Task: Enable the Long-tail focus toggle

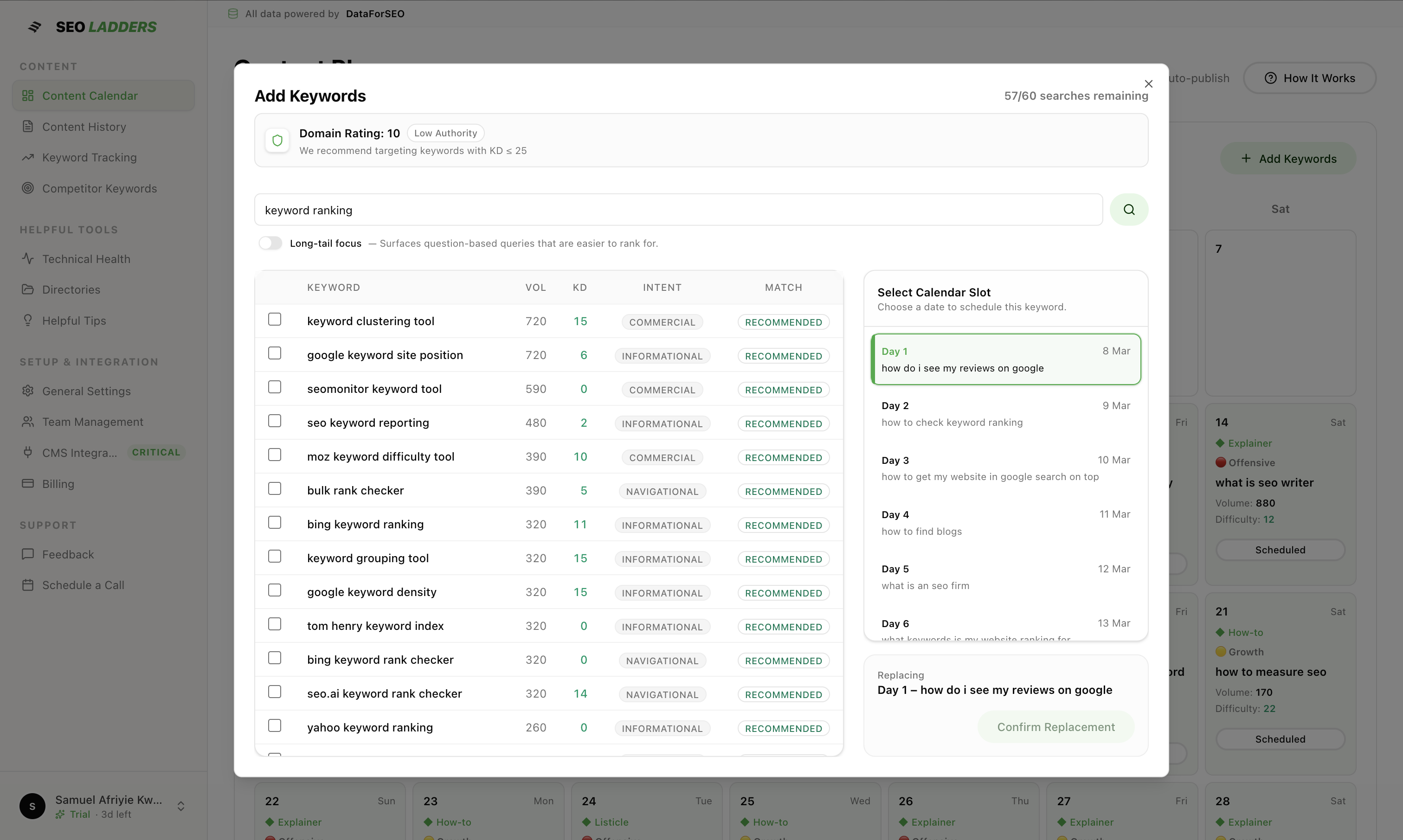Action: coord(270,244)
